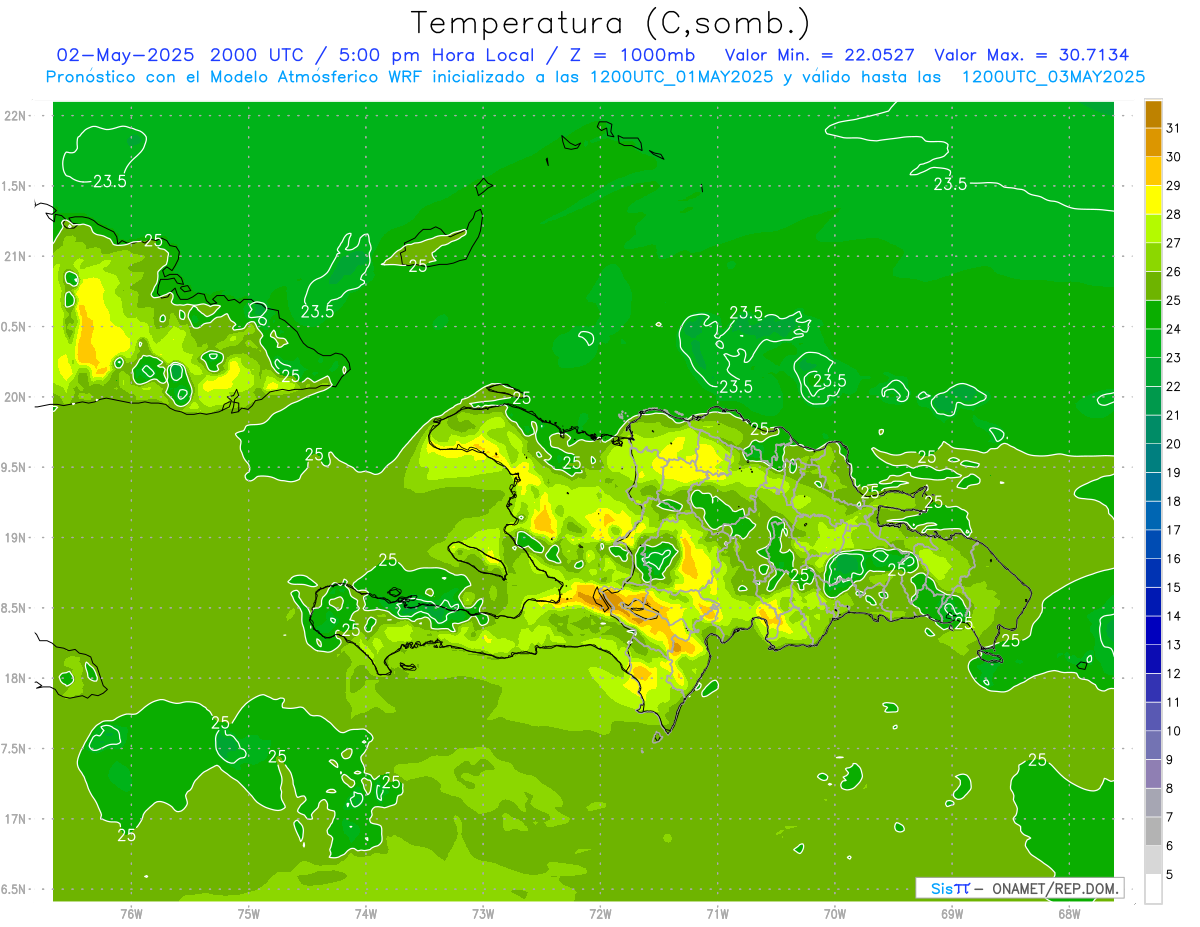Click the colorbar legend value '20'
Viewport: 1200px width, 927px height.
1173,444
